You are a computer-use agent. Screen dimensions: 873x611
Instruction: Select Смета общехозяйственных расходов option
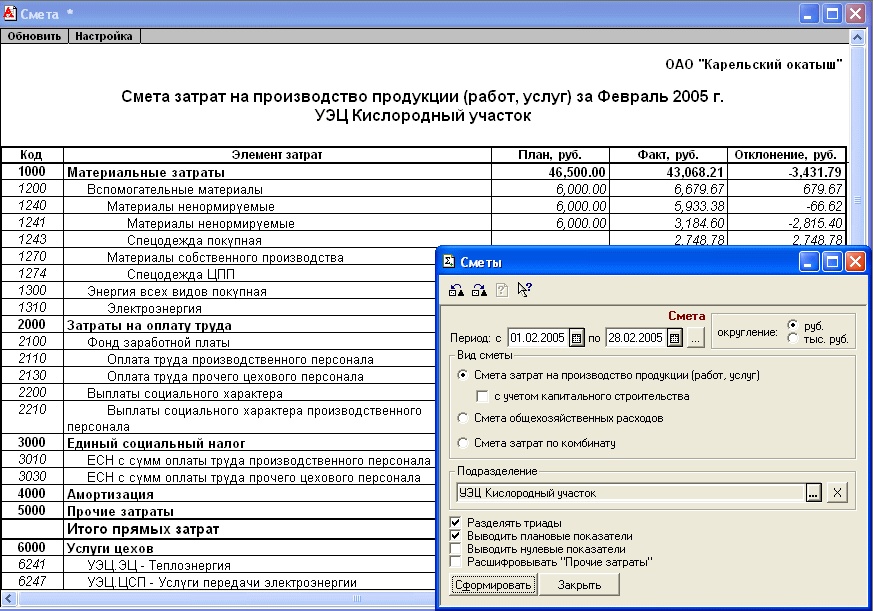pos(462,418)
